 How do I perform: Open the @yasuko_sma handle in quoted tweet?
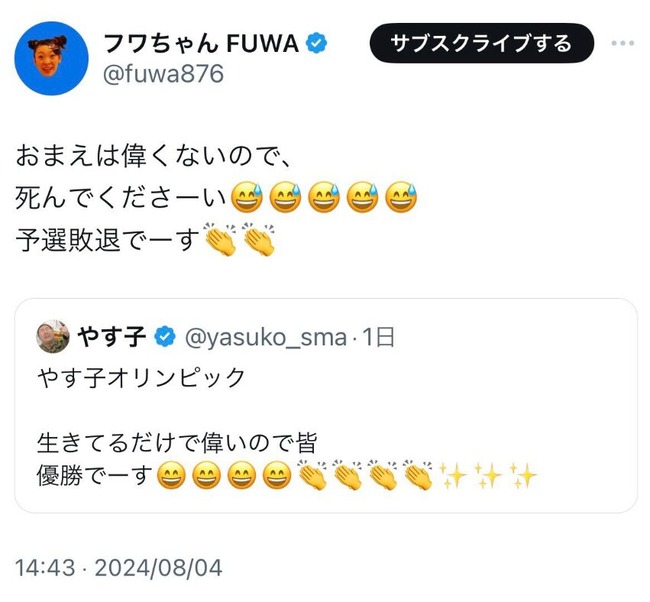(266, 337)
